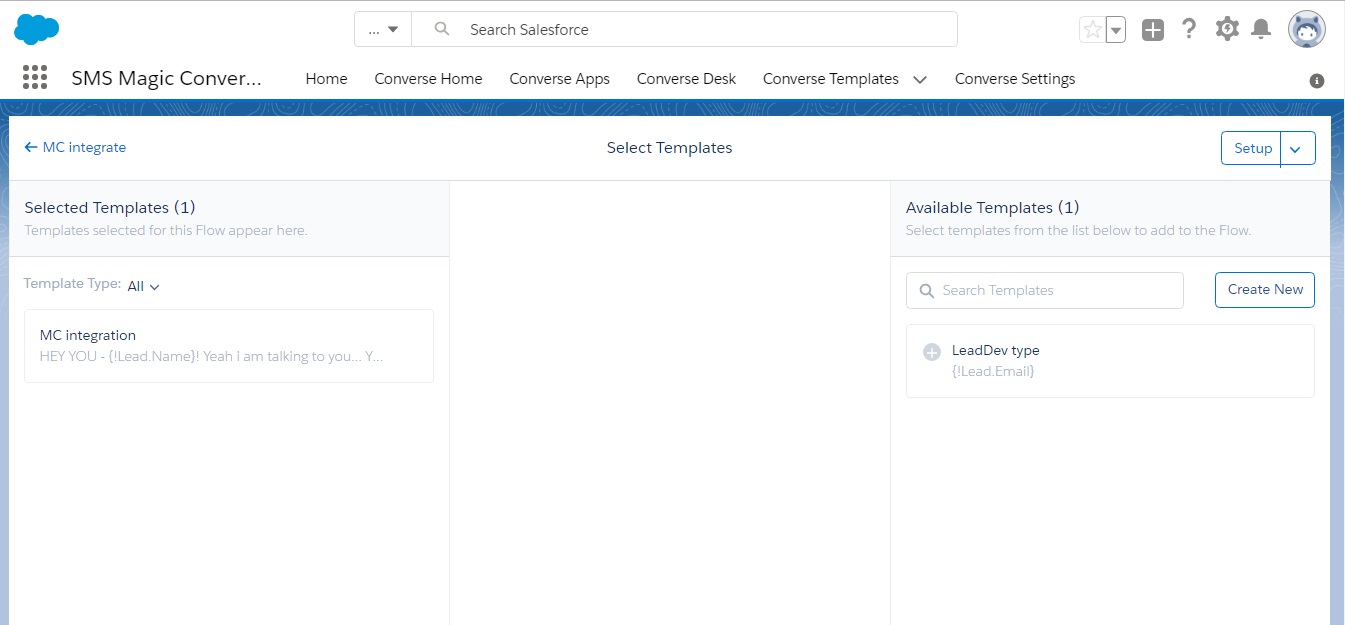Open the user profile avatar

[x=1307, y=29]
